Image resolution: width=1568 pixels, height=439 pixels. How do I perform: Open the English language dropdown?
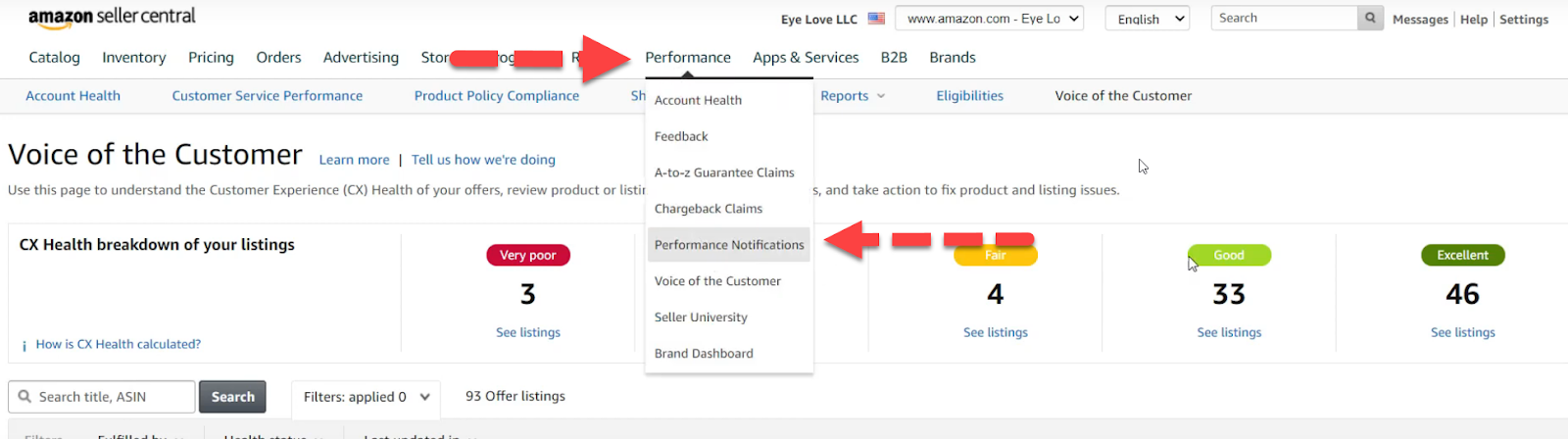[1148, 19]
